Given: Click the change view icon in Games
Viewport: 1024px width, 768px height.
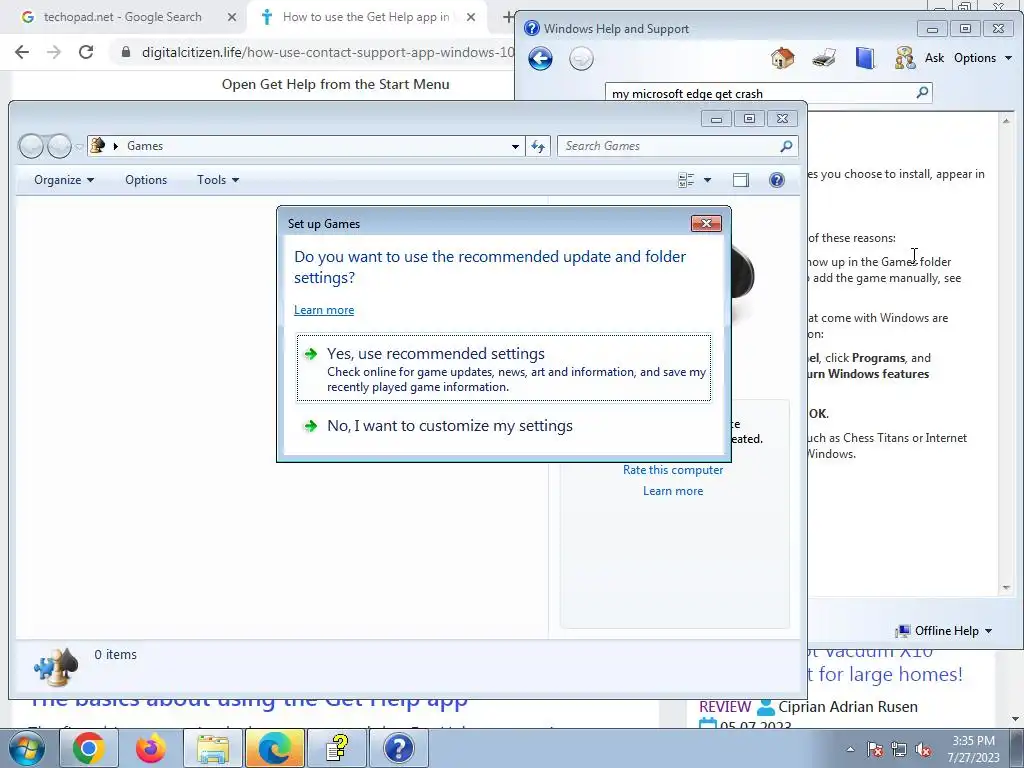Looking at the screenshot, I should [x=686, y=180].
